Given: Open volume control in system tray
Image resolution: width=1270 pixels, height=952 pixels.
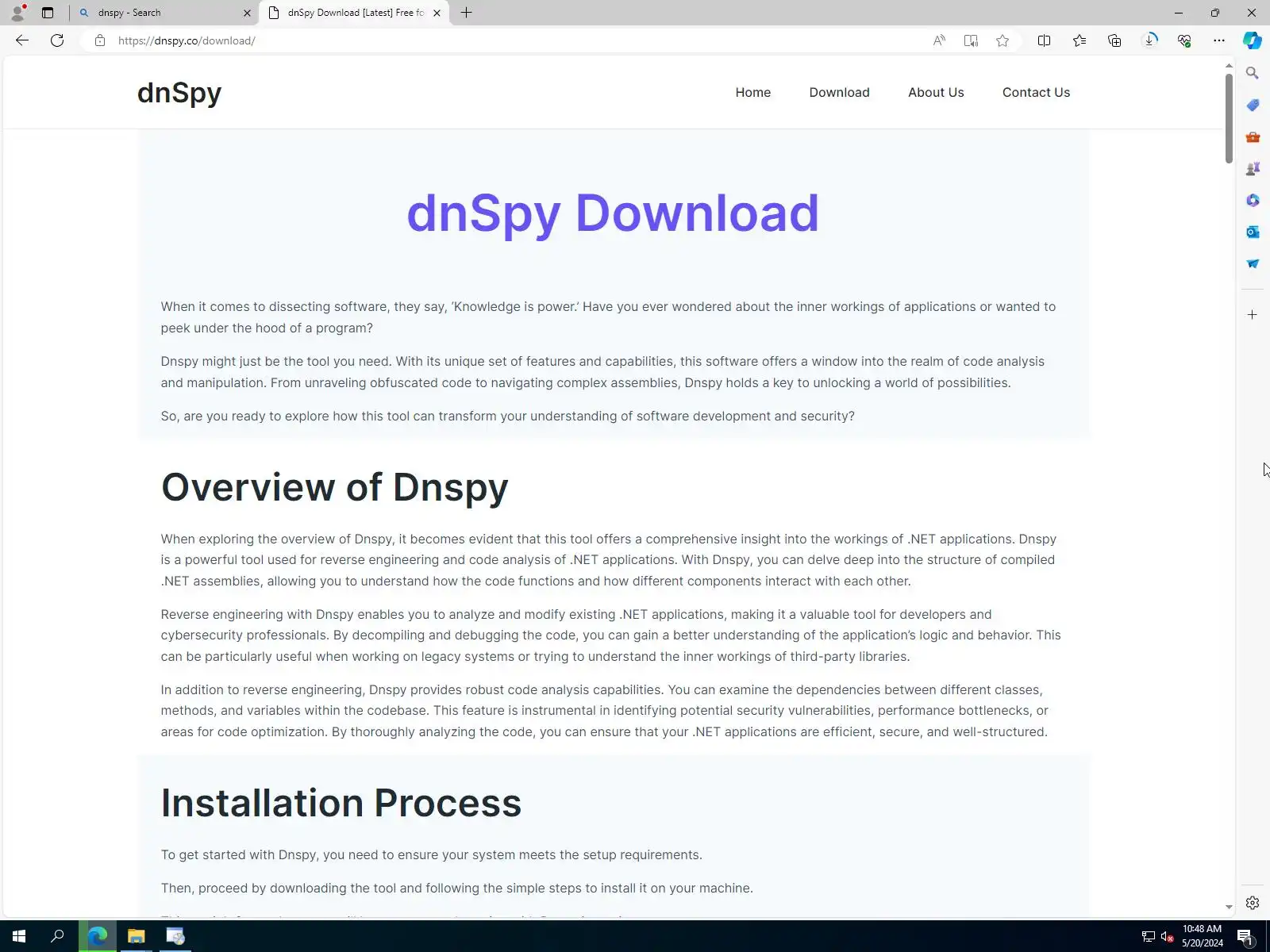Looking at the screenshot, I should pyautogui.click(x=1168, y=937).
